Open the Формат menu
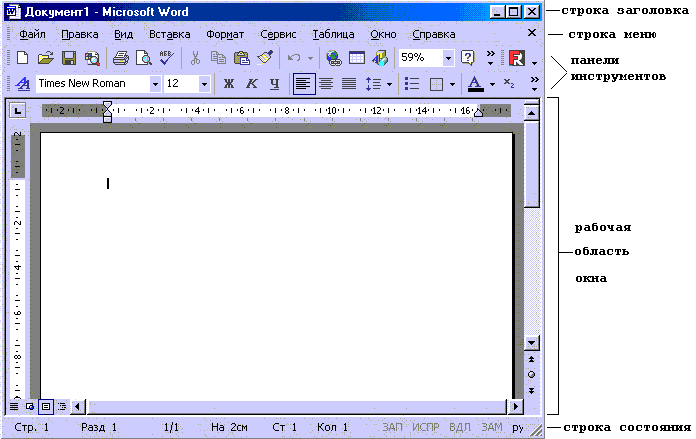The height and width of the screenshot is (439, 696). 225,34
